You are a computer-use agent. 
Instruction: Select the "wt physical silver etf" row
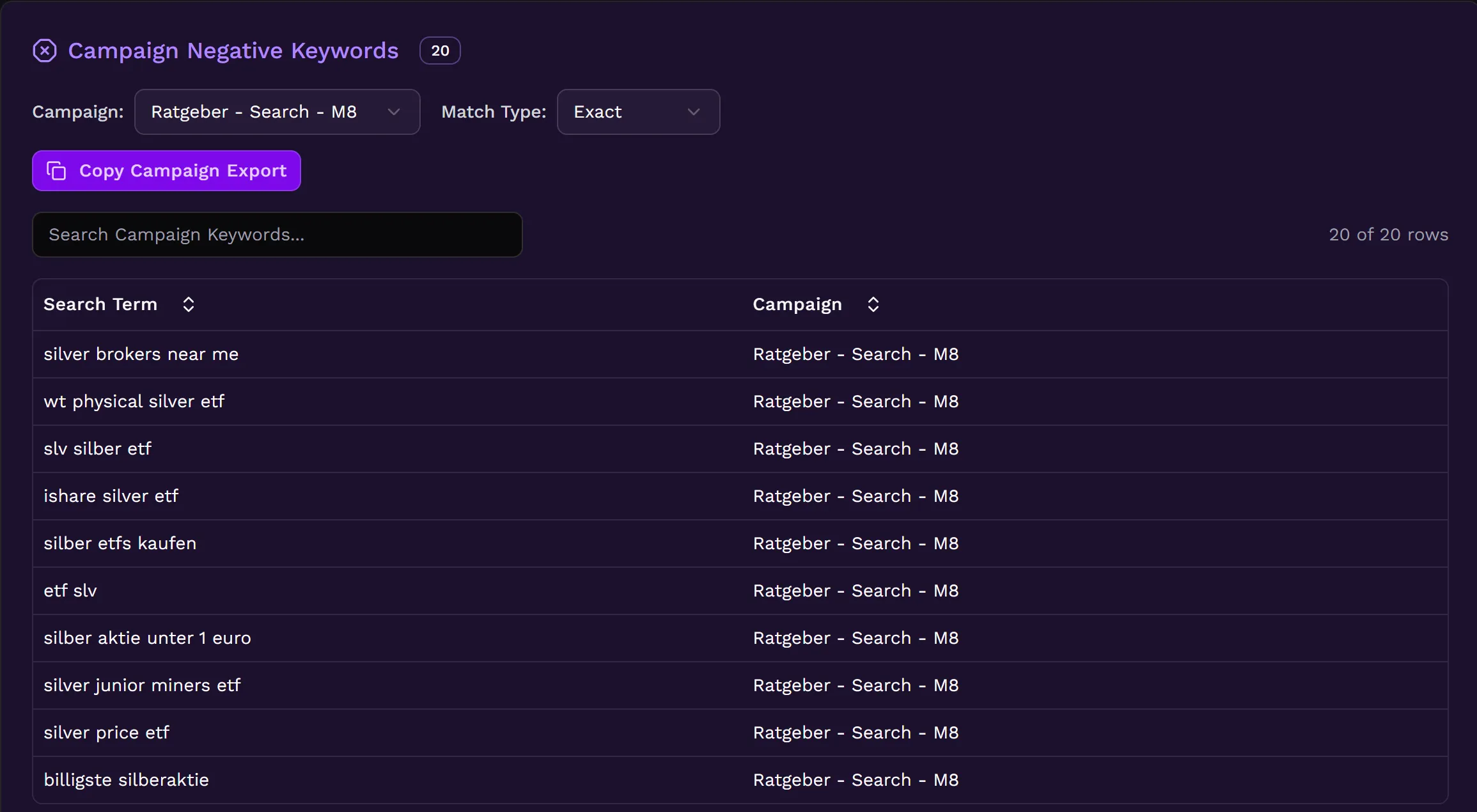pyautogui.click(x=134, y=402)
